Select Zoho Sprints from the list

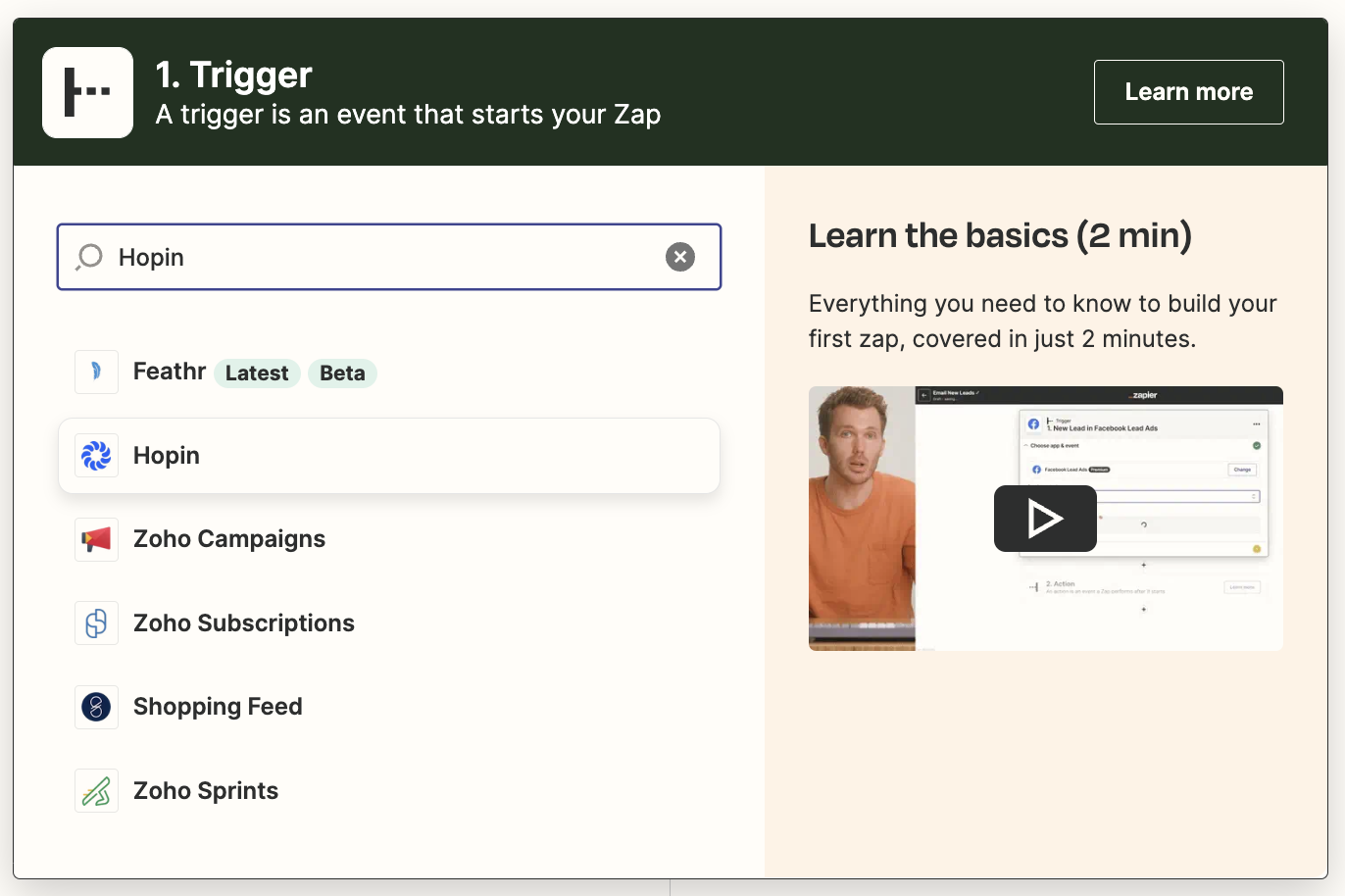tap(389, 791)
